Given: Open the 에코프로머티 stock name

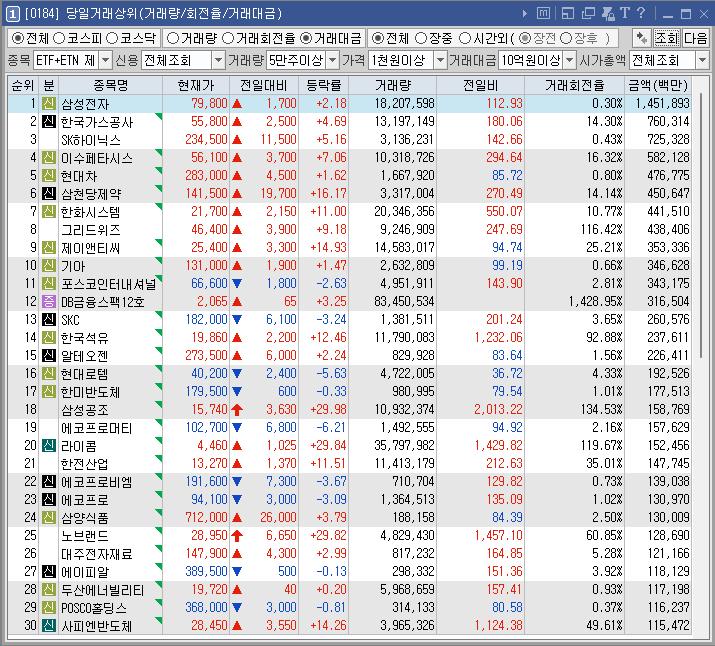Looking at the screenshot, I should click(x=96, y=428).
